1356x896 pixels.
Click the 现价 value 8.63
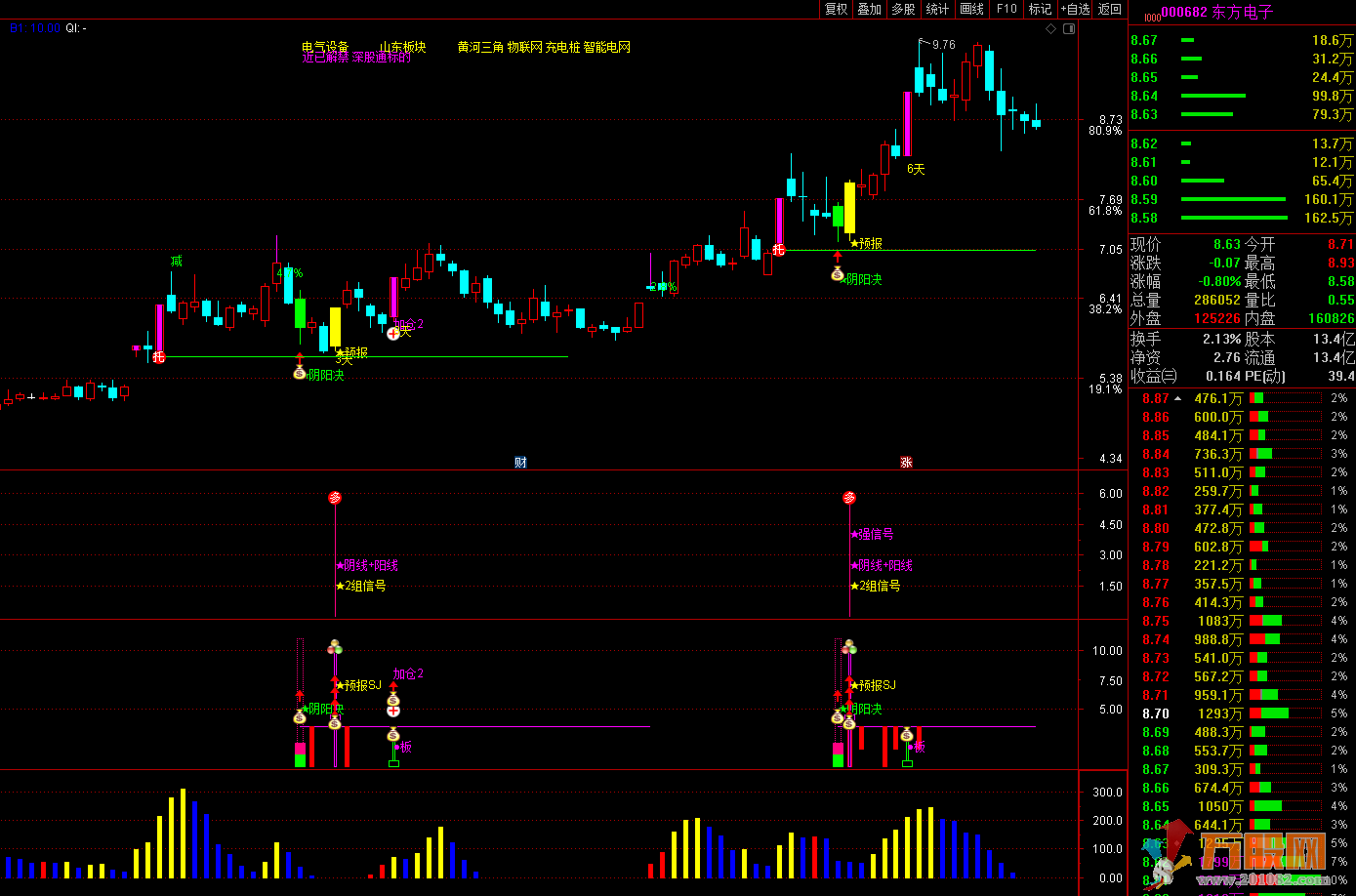point(1227,244)
